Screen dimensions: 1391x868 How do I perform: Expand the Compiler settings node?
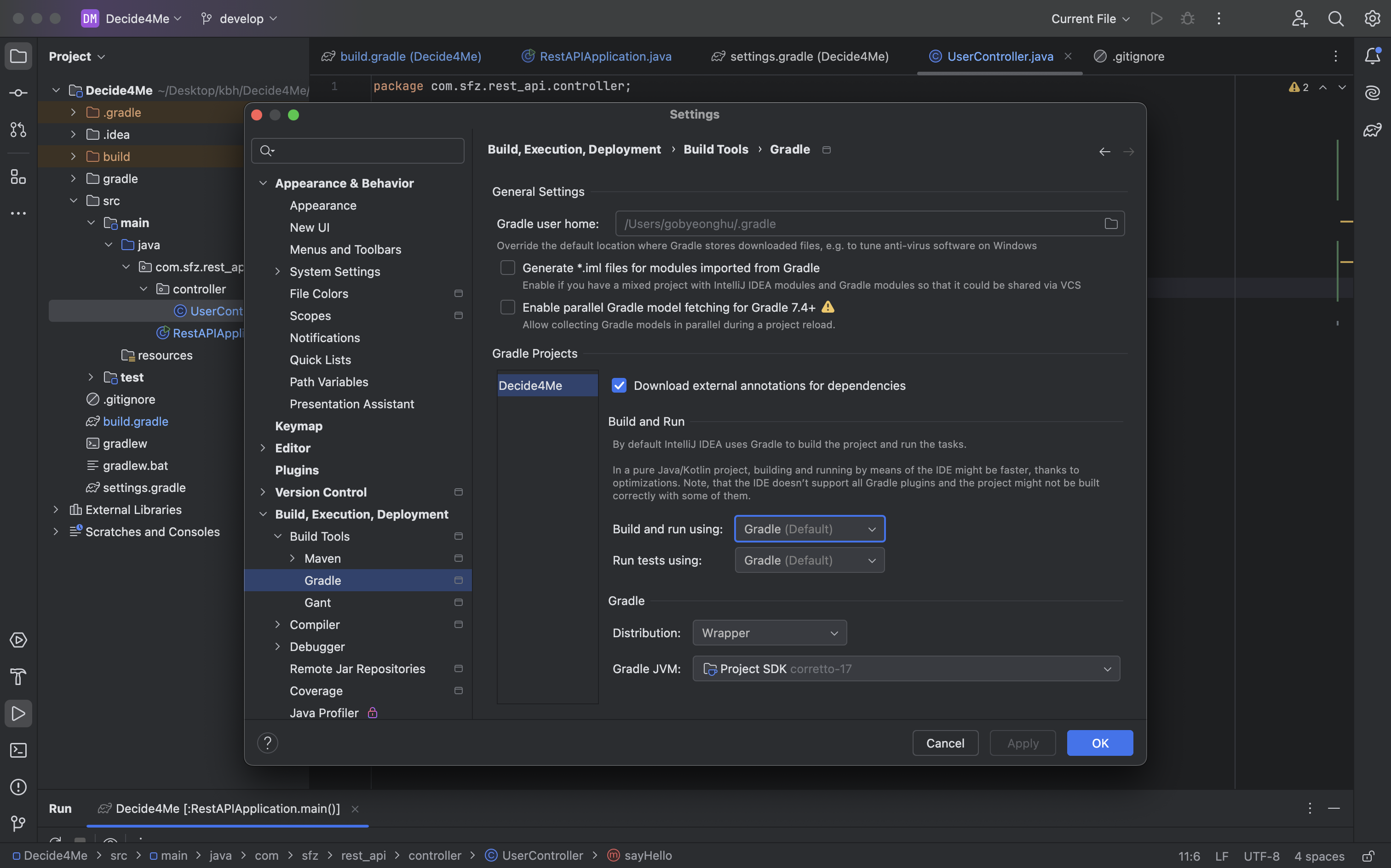[277, 625]
